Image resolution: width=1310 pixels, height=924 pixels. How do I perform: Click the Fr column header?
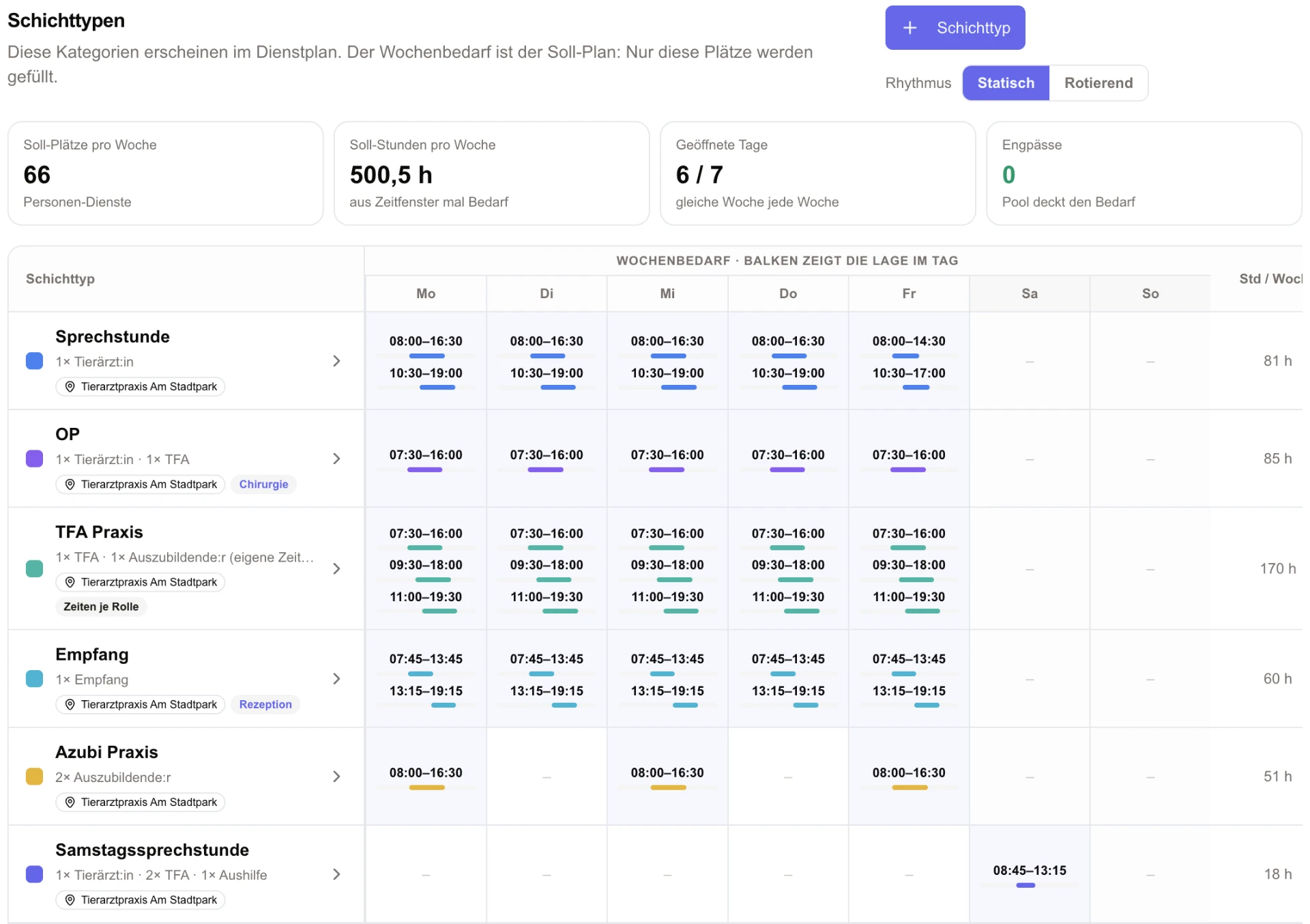pyautogui.click(x=909, y=293)
